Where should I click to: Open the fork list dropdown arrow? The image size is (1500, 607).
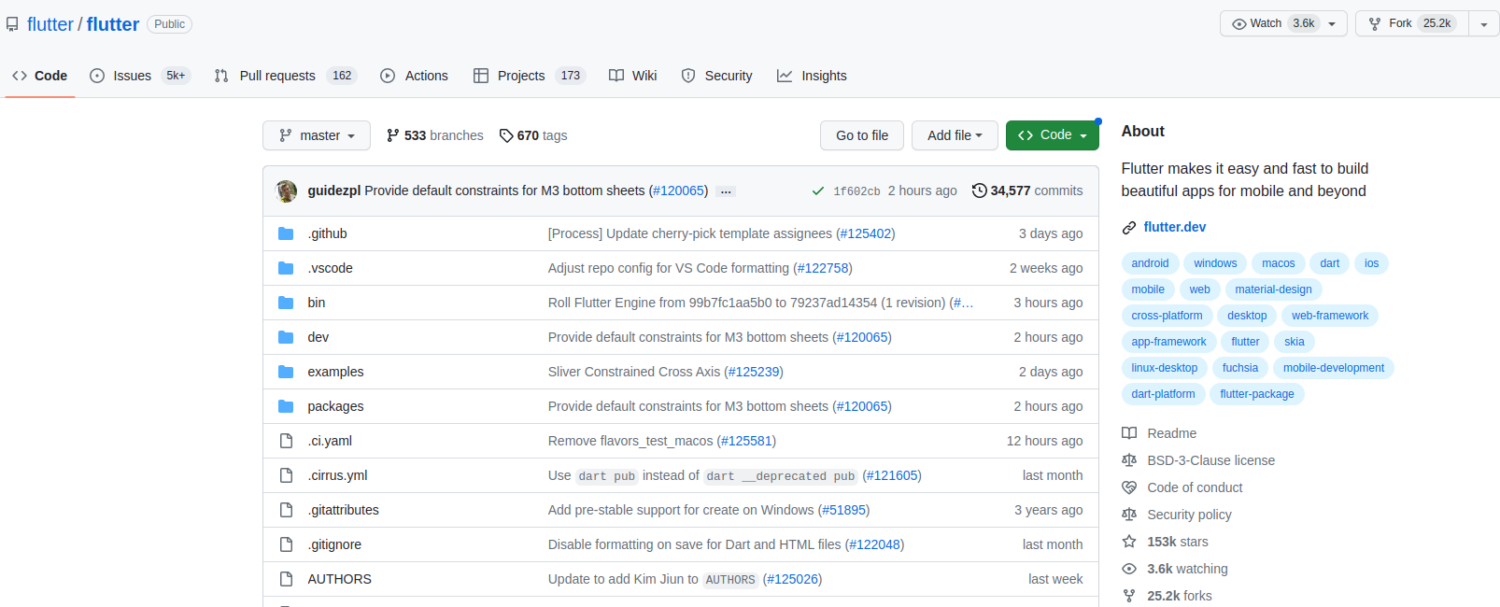point(1483,24)
